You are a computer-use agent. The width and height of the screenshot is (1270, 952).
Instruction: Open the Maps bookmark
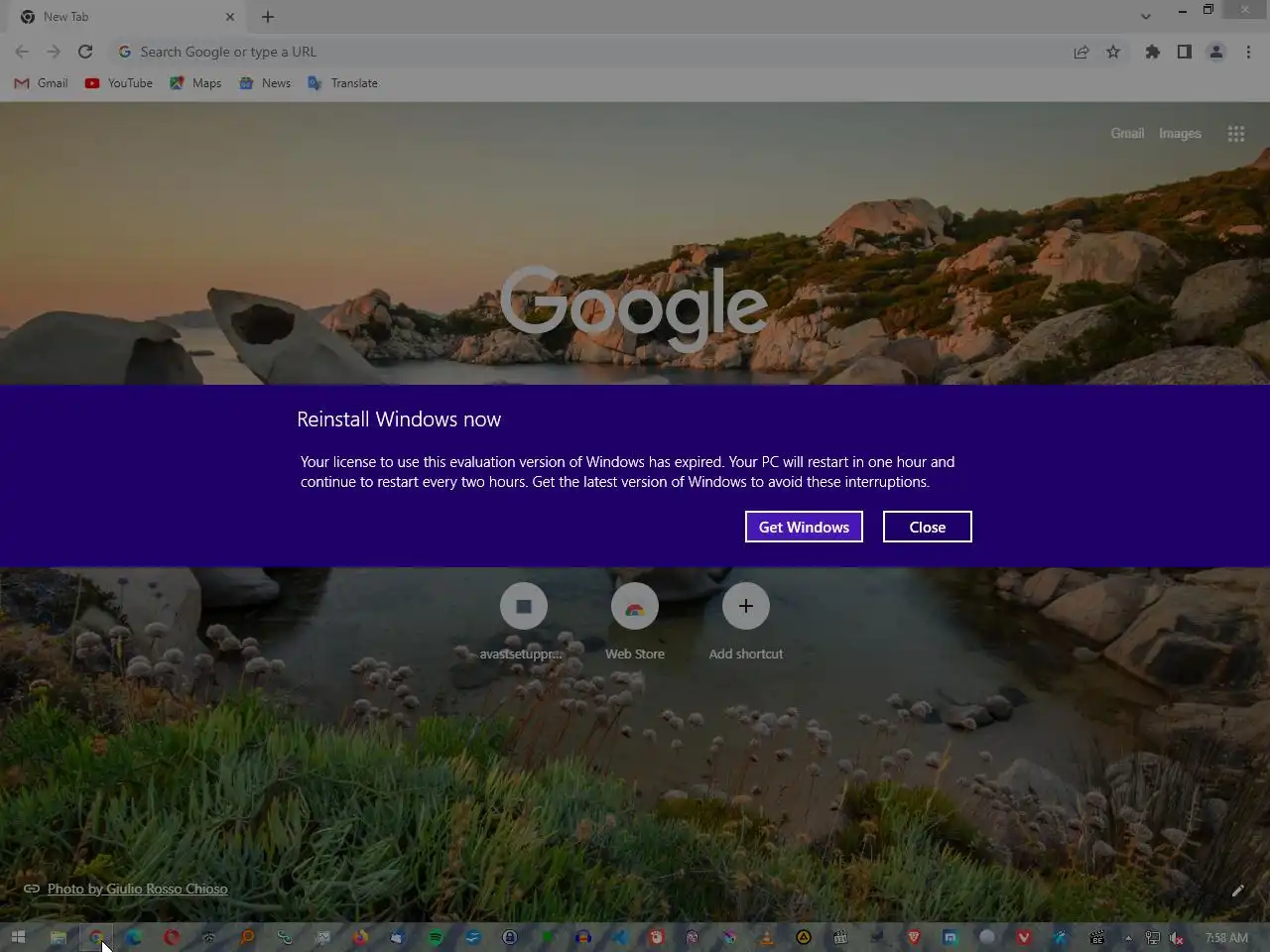point(195,83)
